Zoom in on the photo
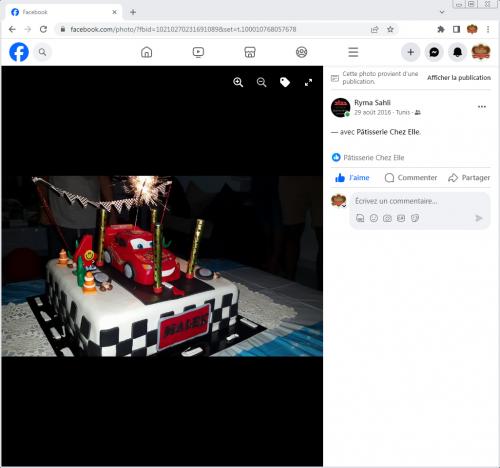Image resolution: width=500 pixels, height=468 pixels. tap(238, 82)
